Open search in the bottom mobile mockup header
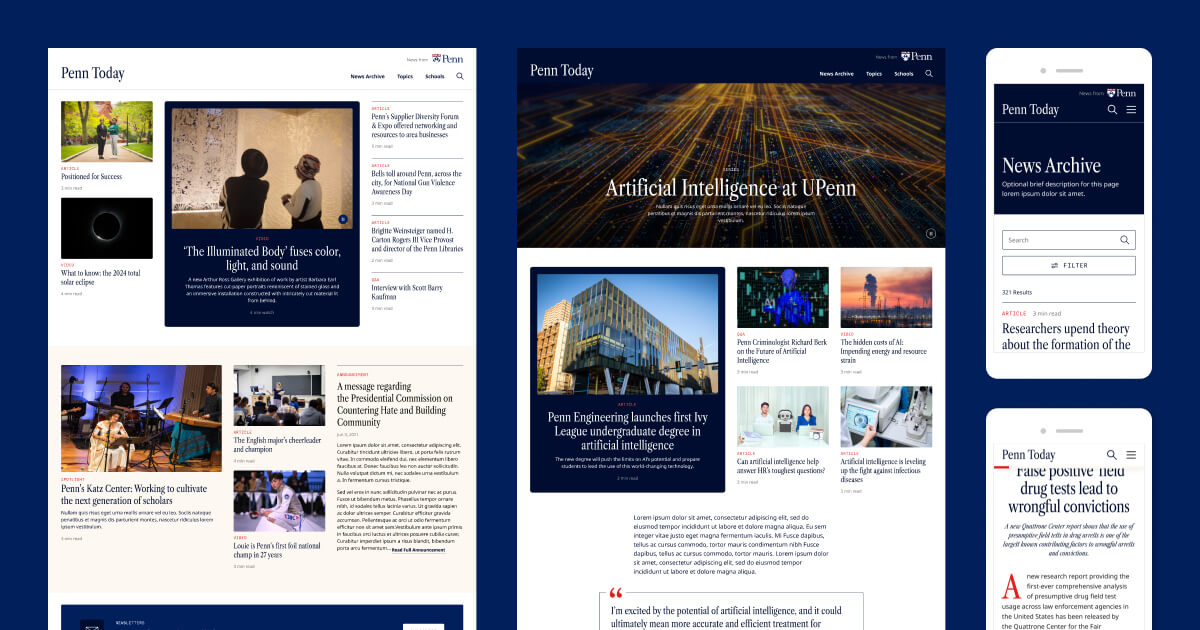The width and height of the screenshot is (1200, 630). (x=1112, y=454)
